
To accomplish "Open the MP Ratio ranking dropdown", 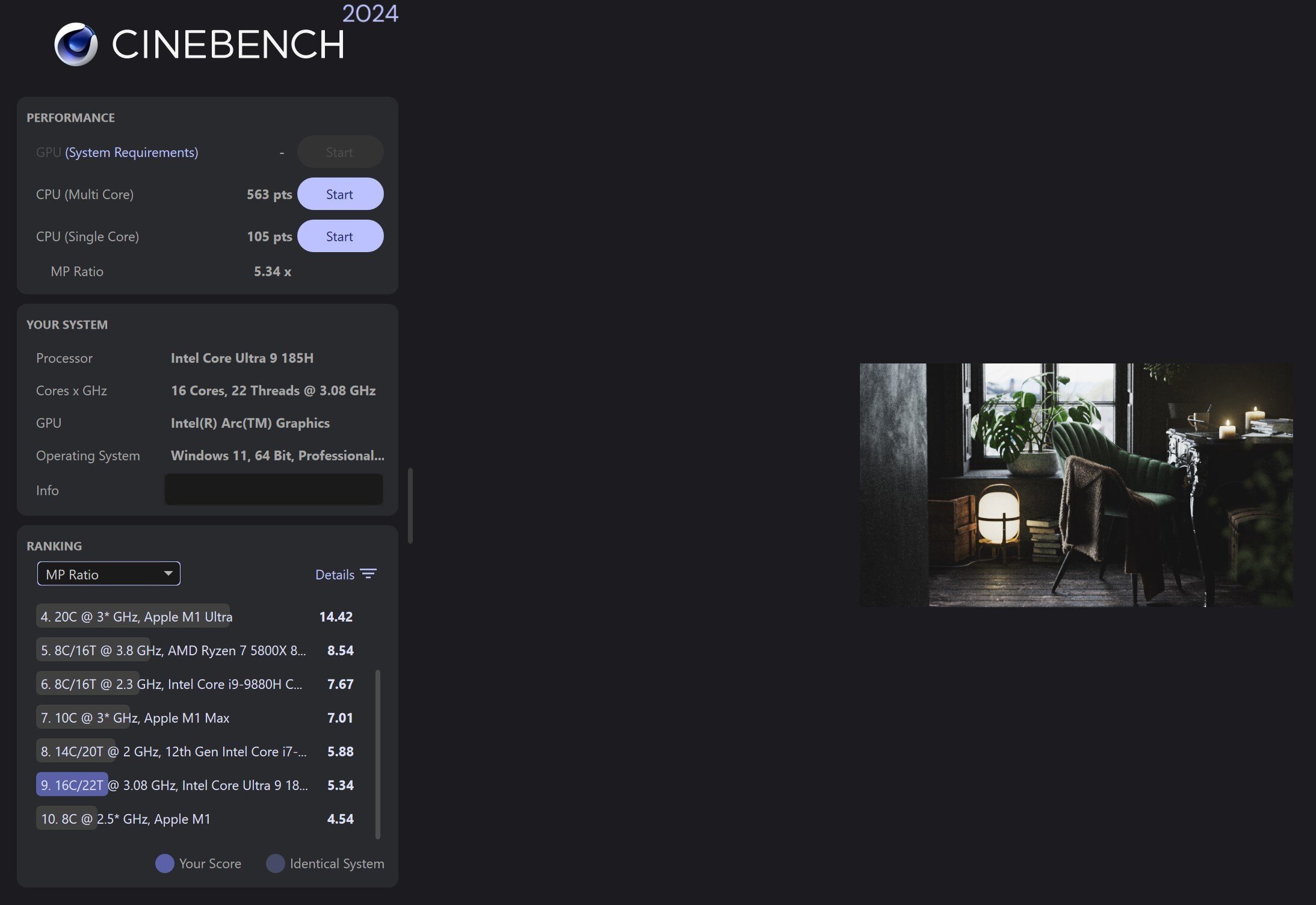I will coord(108,573).
